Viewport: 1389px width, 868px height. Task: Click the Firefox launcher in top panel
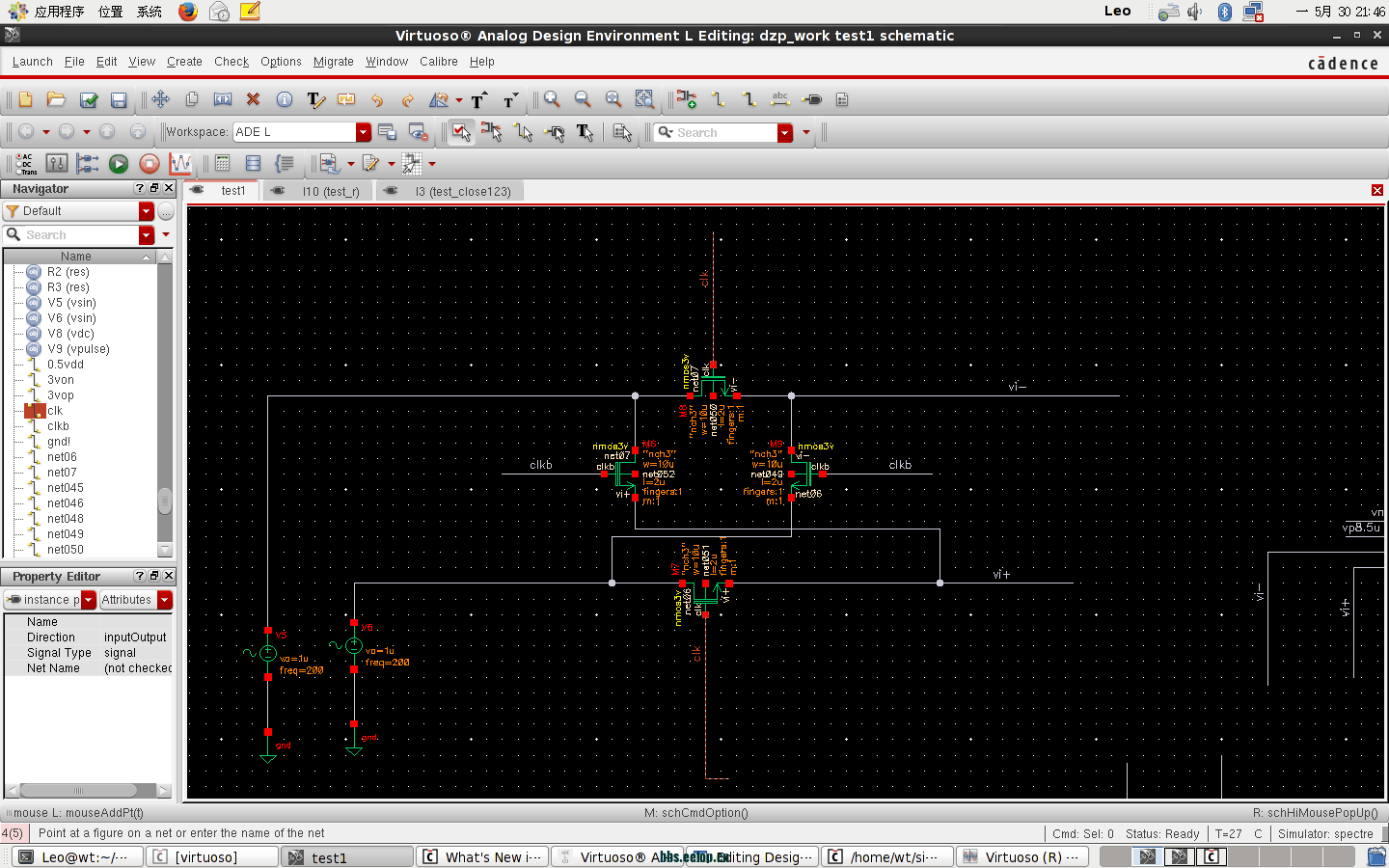pos(188,12)
